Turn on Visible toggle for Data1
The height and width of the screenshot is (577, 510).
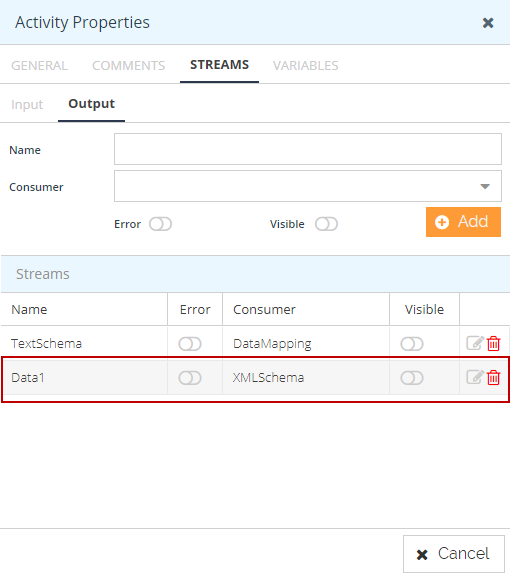point(412,378)
